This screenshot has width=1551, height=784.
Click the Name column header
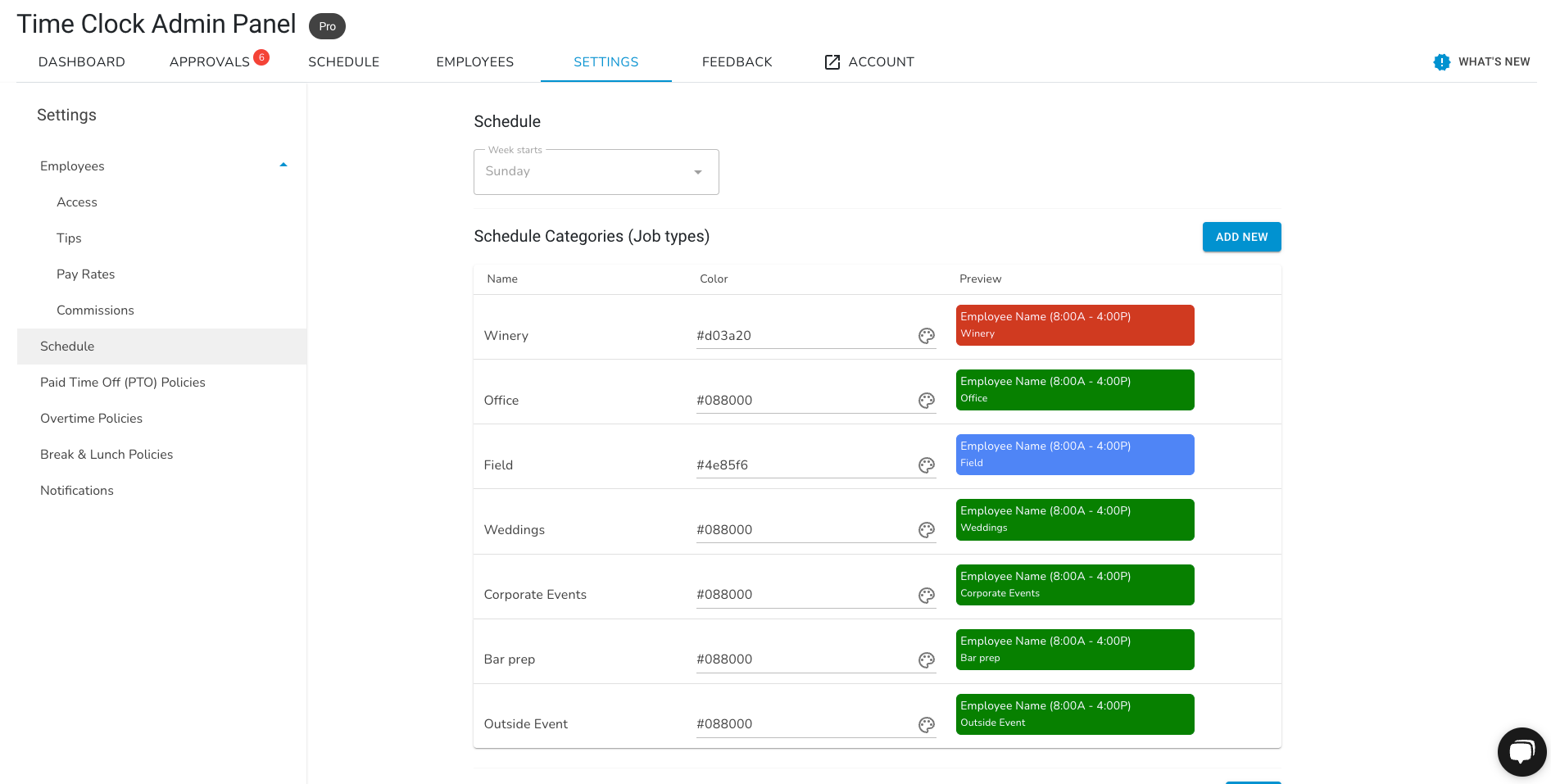click(502, 279)
